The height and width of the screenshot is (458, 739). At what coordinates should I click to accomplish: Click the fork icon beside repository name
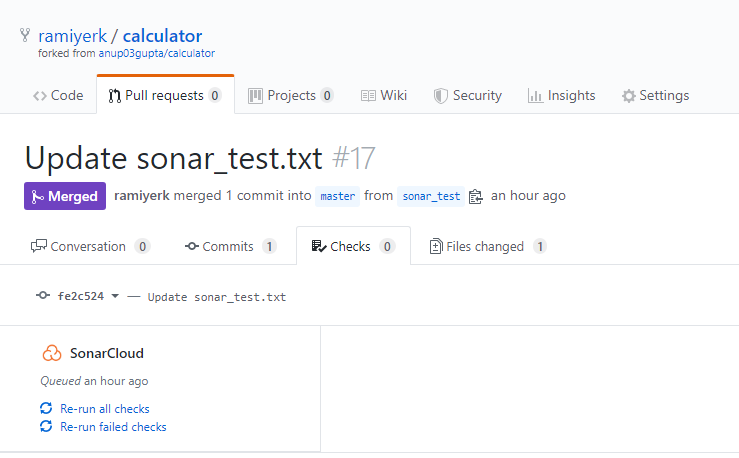pos(25,36)
